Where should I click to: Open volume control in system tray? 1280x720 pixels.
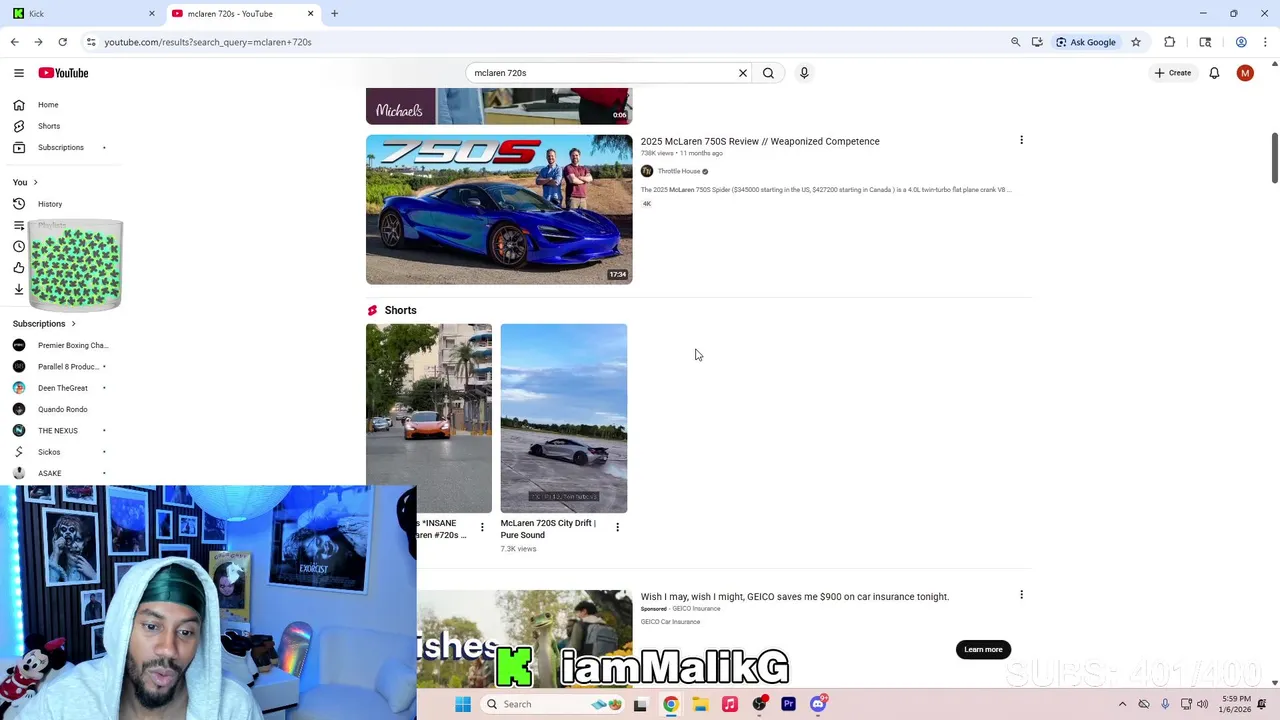(x=1201, y=704)
